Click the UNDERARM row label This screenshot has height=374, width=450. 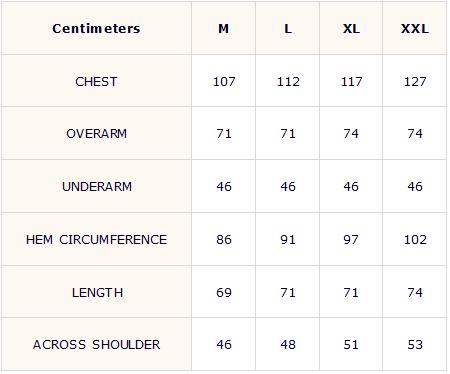pyautogui.click(x=97, y=186)
